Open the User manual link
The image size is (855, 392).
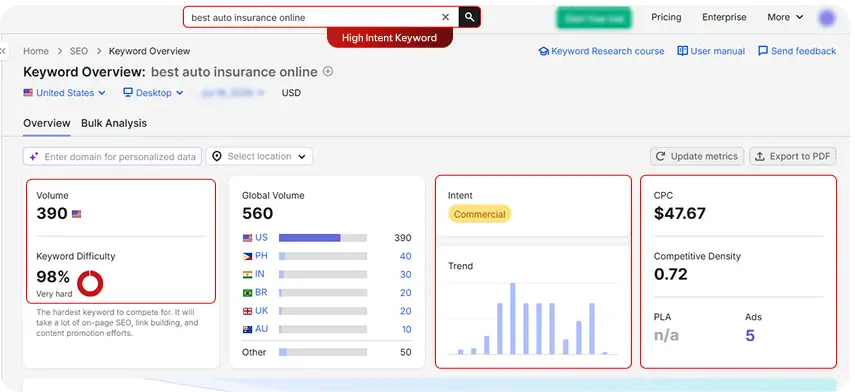point(711,51)
